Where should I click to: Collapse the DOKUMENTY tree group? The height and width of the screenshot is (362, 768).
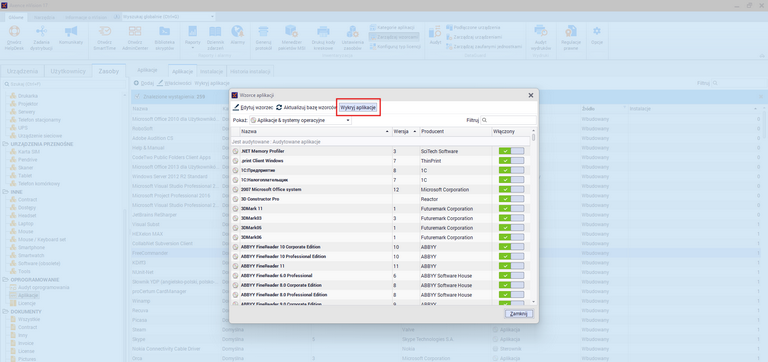pos(6,312)
